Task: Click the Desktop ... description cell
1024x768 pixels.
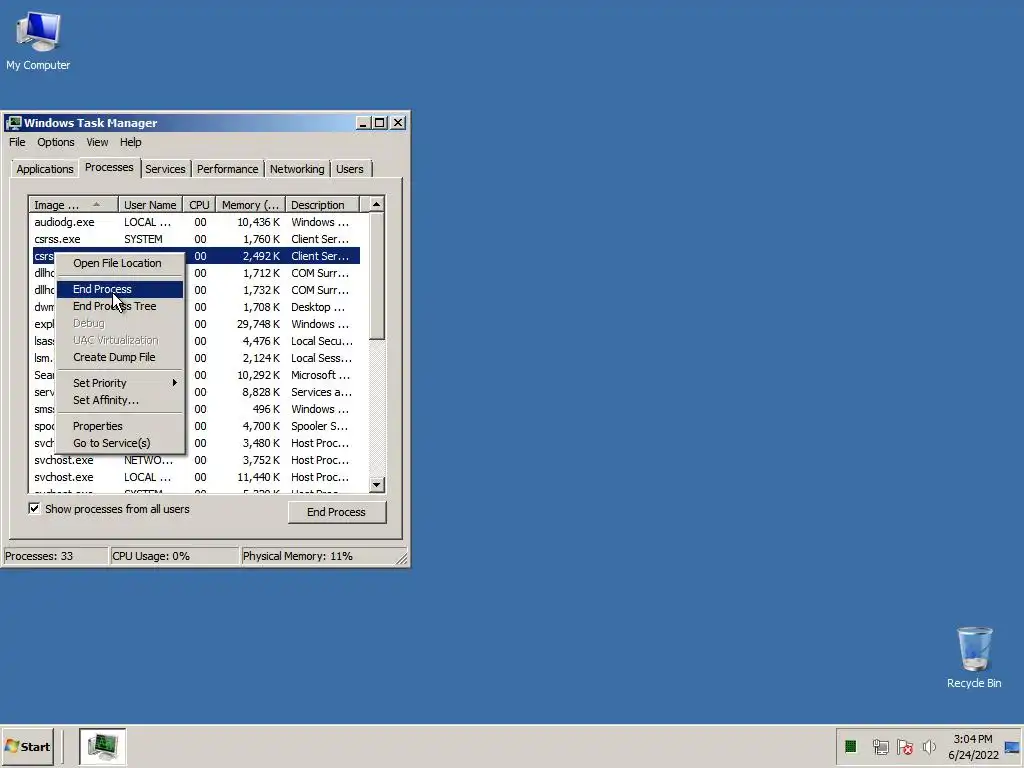Action: click(318, 307)
